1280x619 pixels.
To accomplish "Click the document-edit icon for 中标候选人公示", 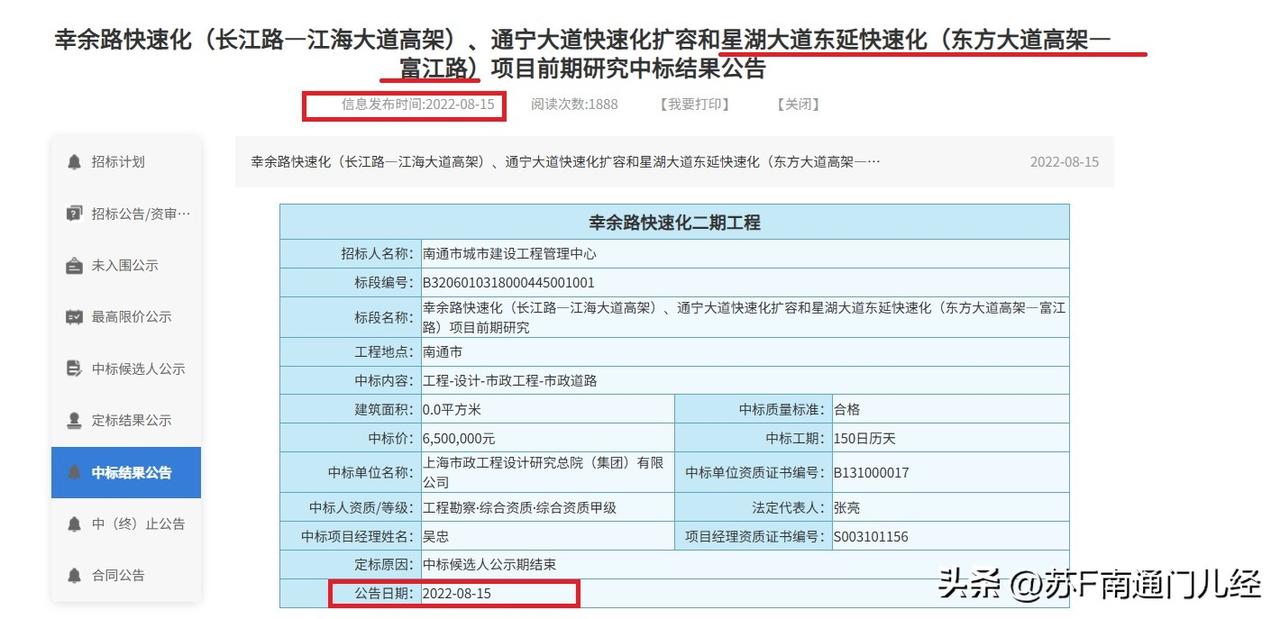I will pyautogui.click(x=72, y=369).
